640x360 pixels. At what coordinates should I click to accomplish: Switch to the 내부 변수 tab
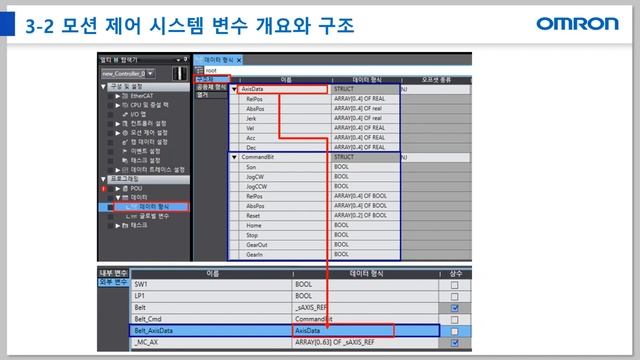pos(114,273)
